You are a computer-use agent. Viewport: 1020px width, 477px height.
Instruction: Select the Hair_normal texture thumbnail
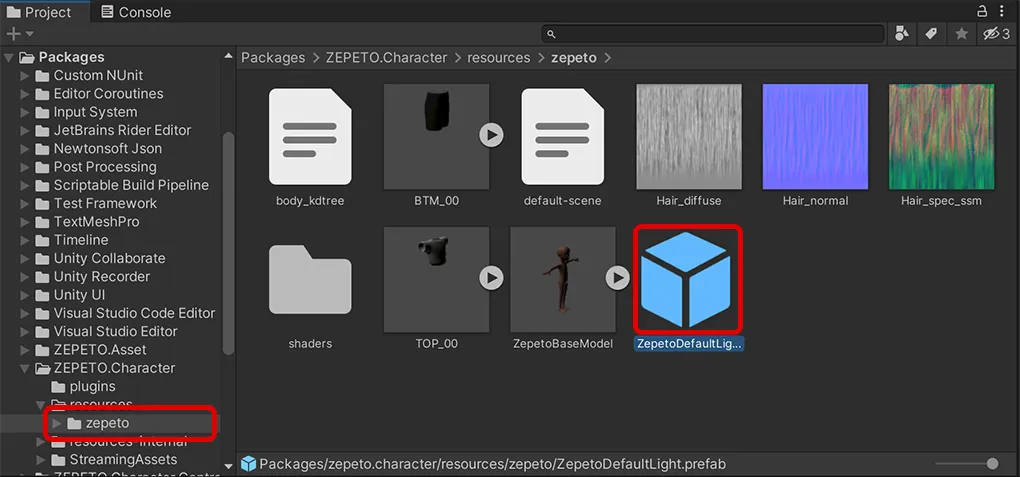[815, 137]
